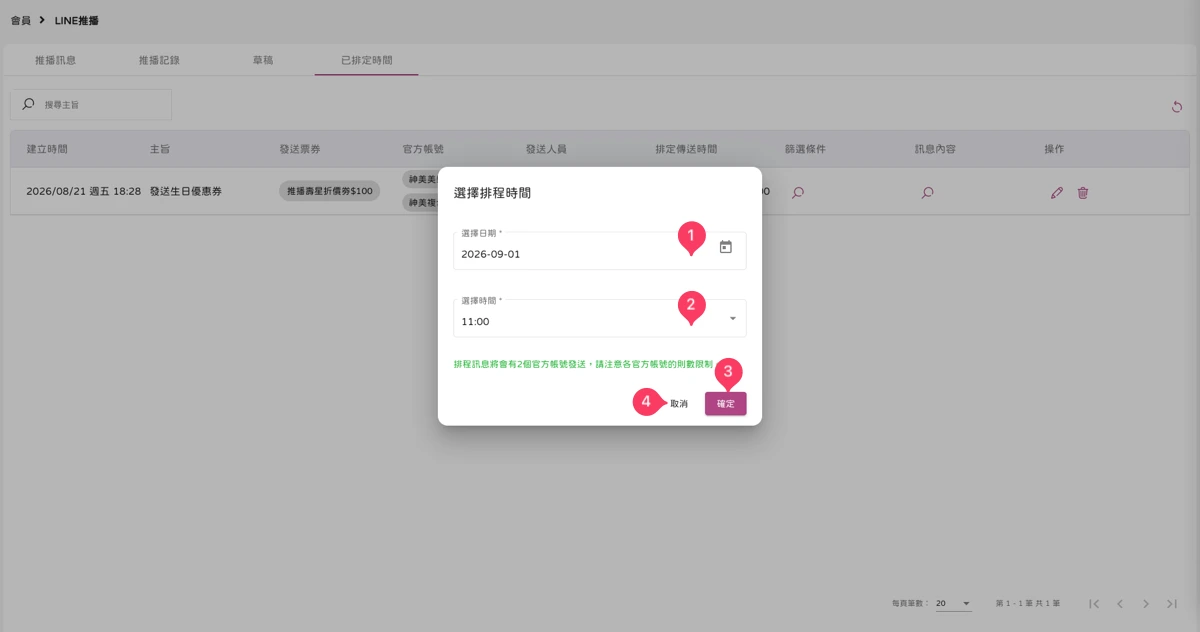Jump to last page icon
The image size is (1200, 632).
pos(1172,604)
